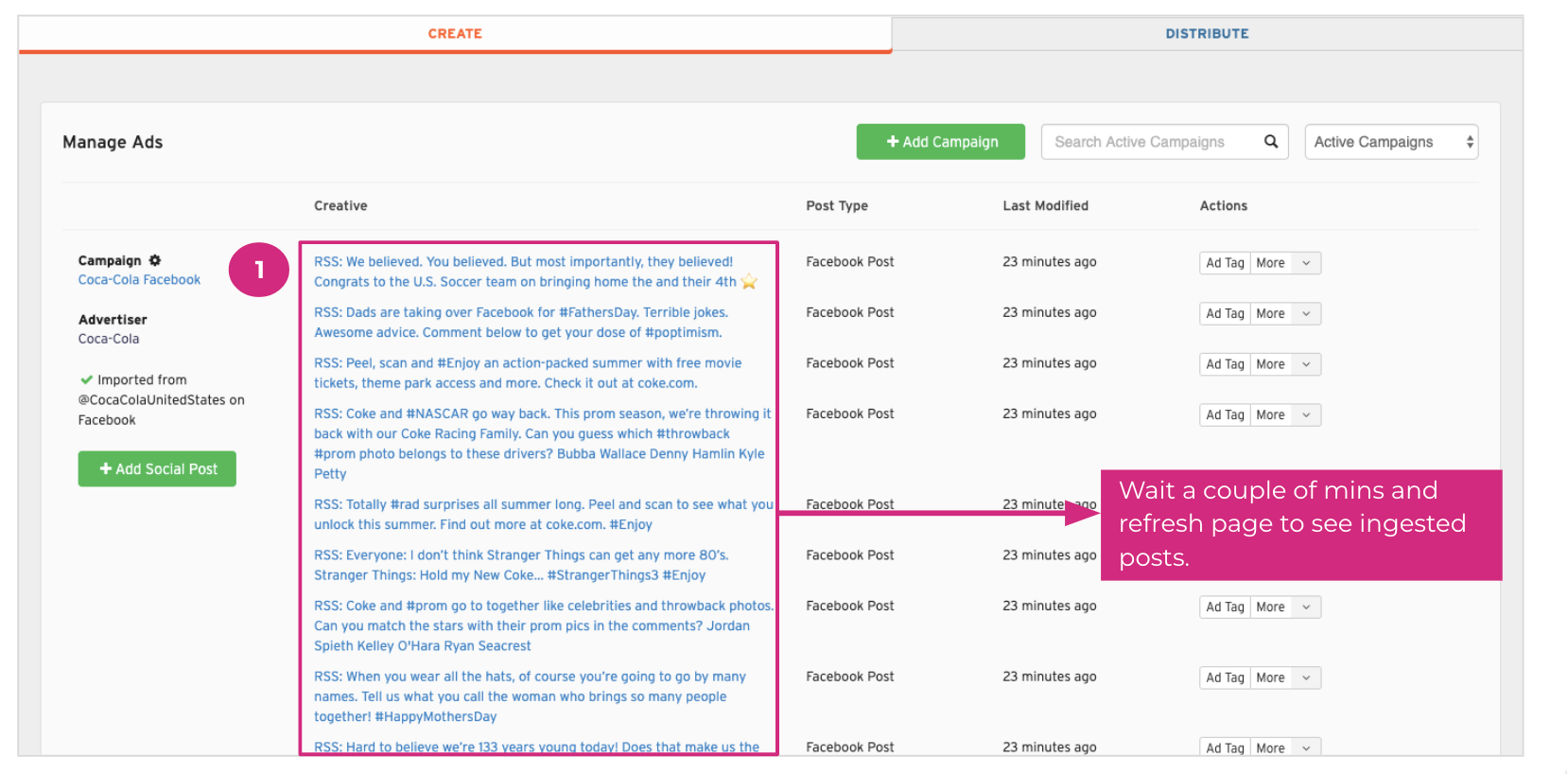Click the search magnifier icon
Viewport: 1568px width, 774px height.
pos(1271,142)
